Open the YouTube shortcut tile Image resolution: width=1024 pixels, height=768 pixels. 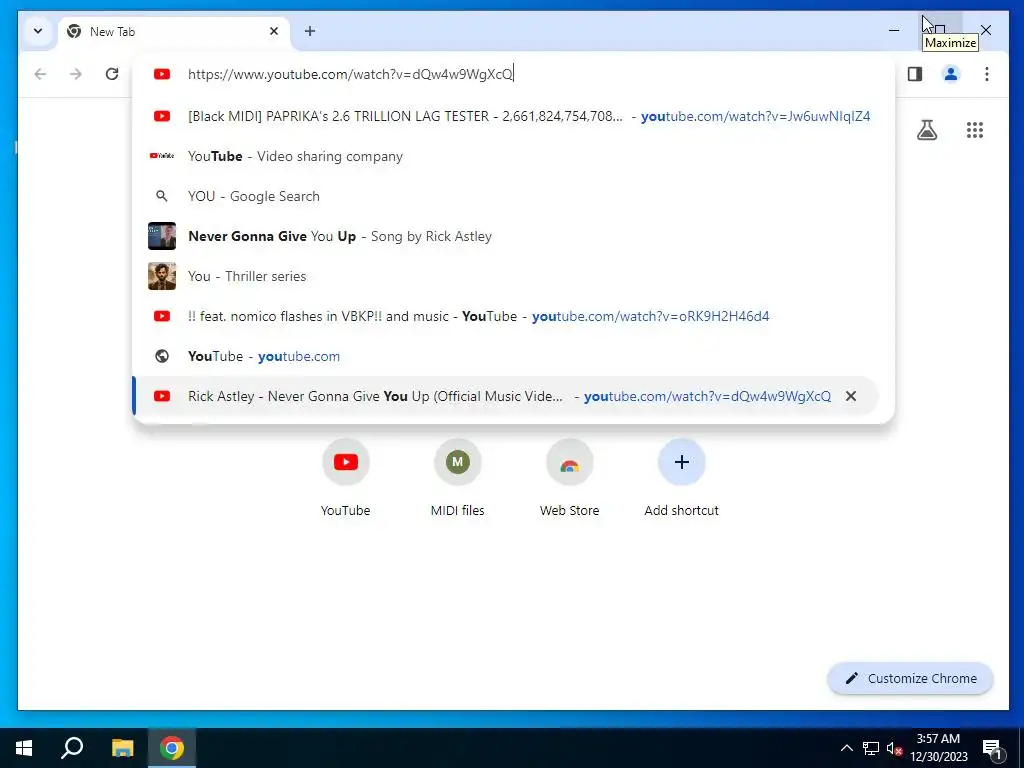click(345, 478)
